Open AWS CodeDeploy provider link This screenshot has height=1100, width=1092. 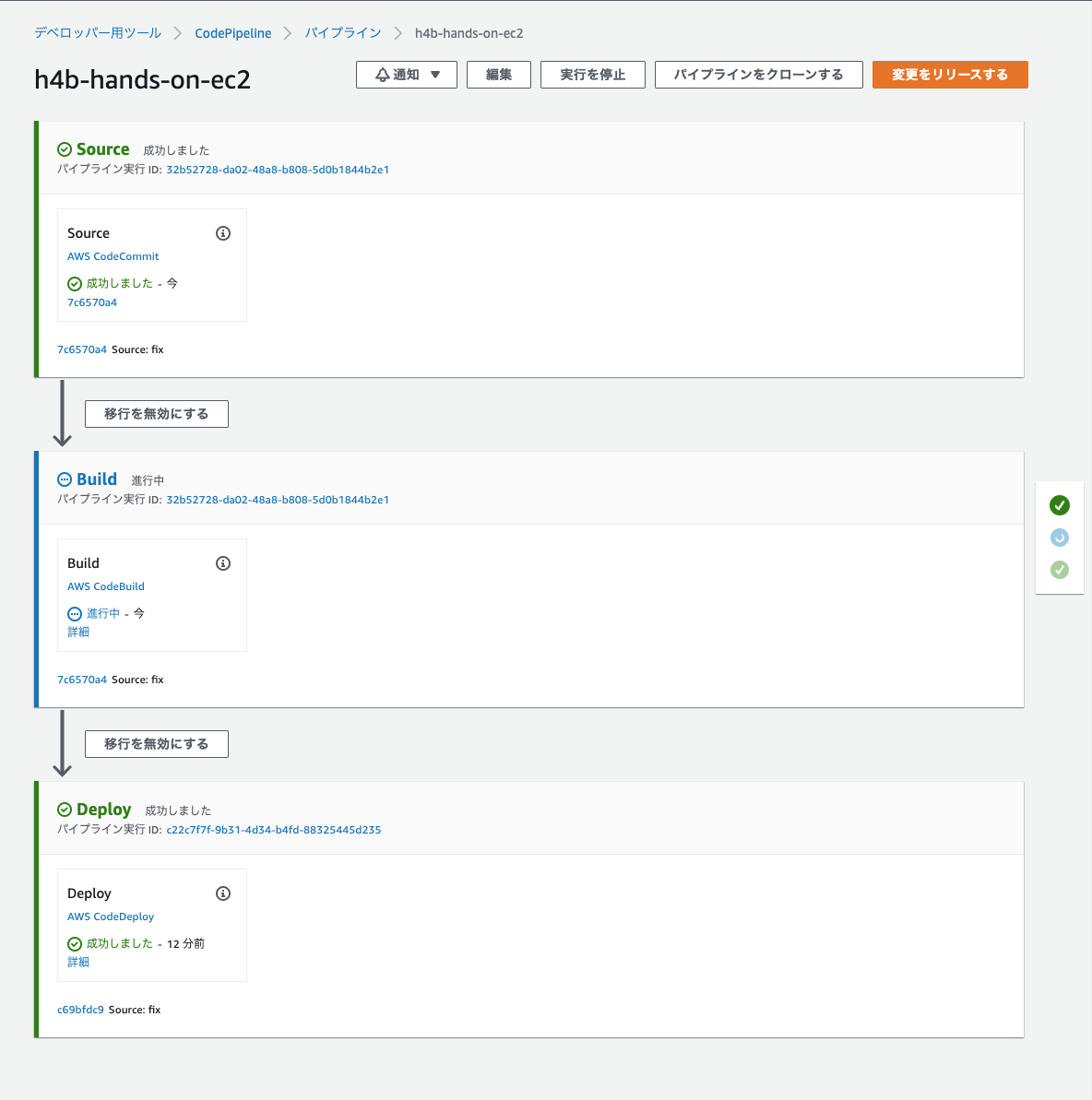click(111, 917)
